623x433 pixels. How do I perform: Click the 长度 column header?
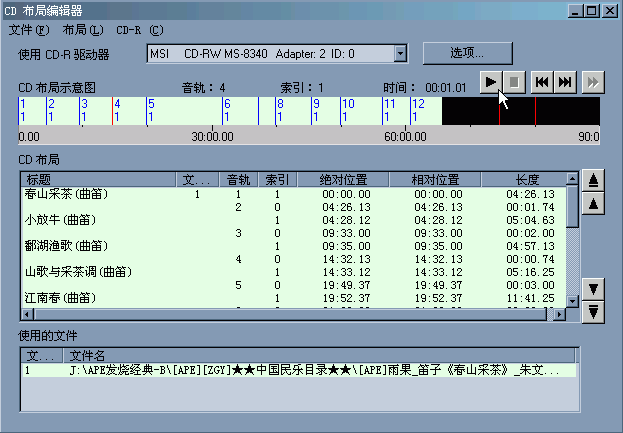[526, 179]
